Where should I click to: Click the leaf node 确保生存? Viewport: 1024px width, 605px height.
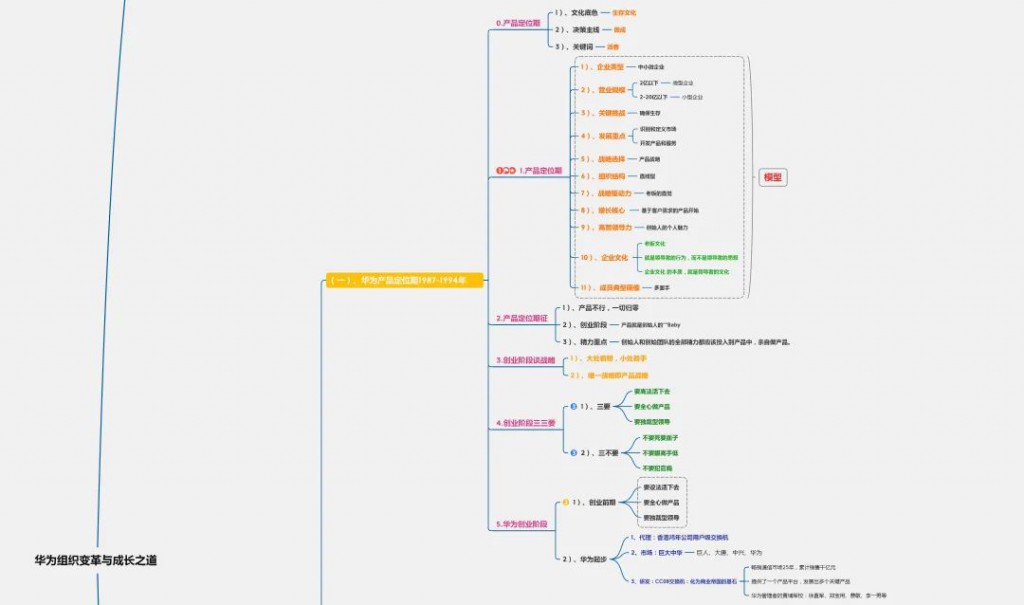[650, 113]
